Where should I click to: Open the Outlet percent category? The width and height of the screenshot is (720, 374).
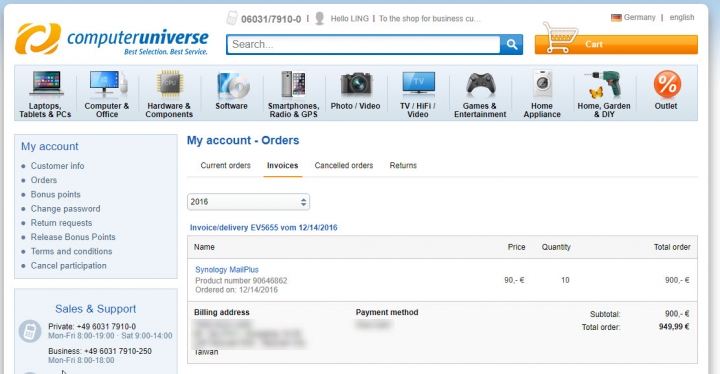[666, 90]
